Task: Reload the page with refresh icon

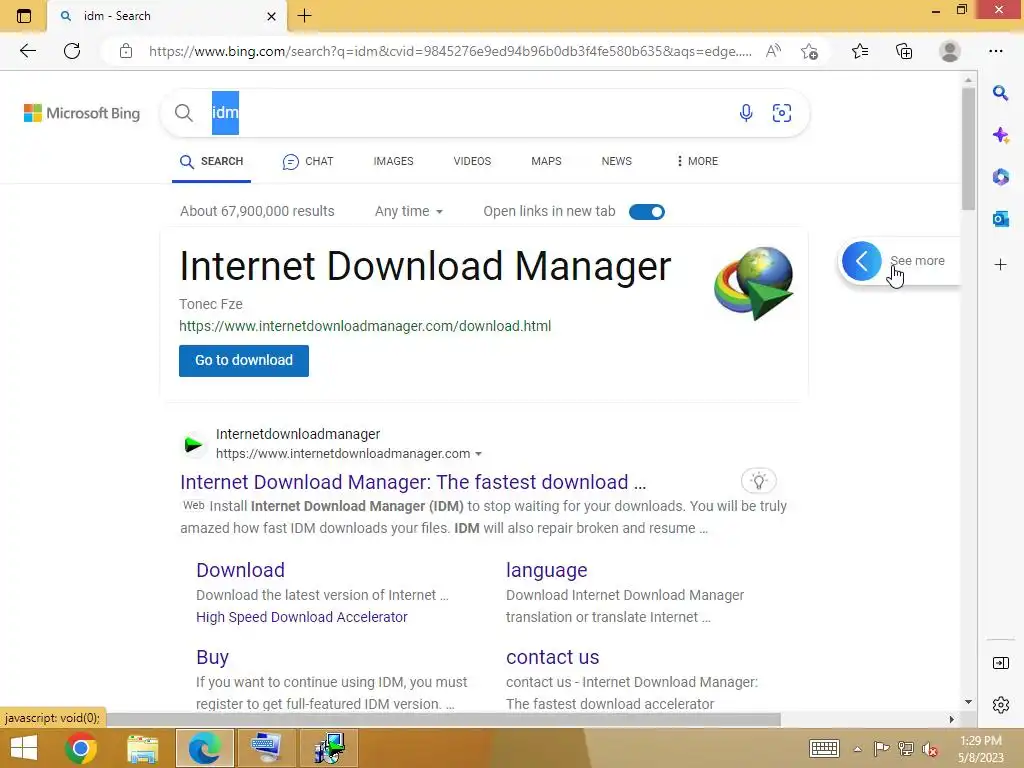Action: [x=72, y=51]
